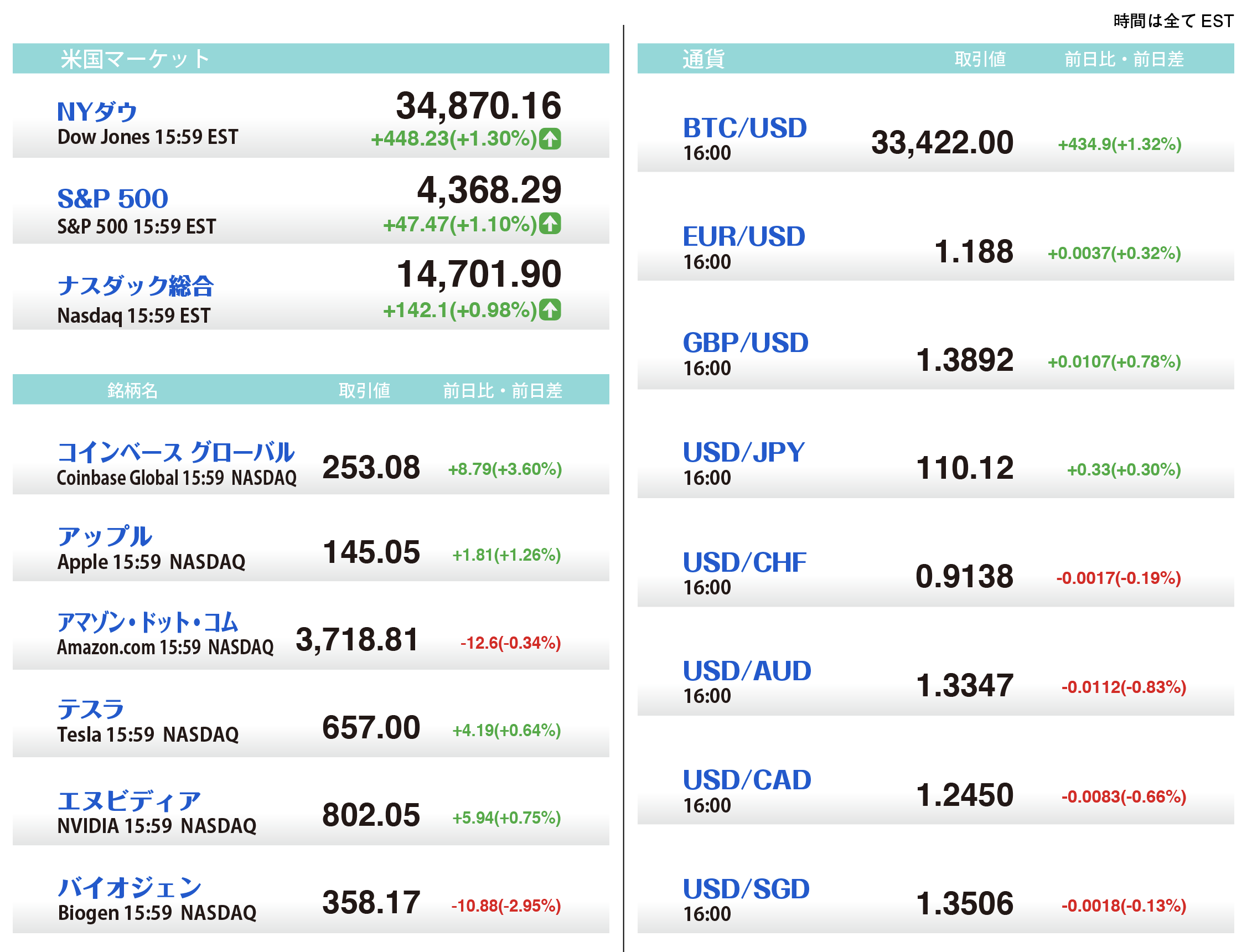This screenshot has height=952, width=1252.
Task: Open the EUR/USD currency pair
Action: pyautogui.click(x=743, y=236)
